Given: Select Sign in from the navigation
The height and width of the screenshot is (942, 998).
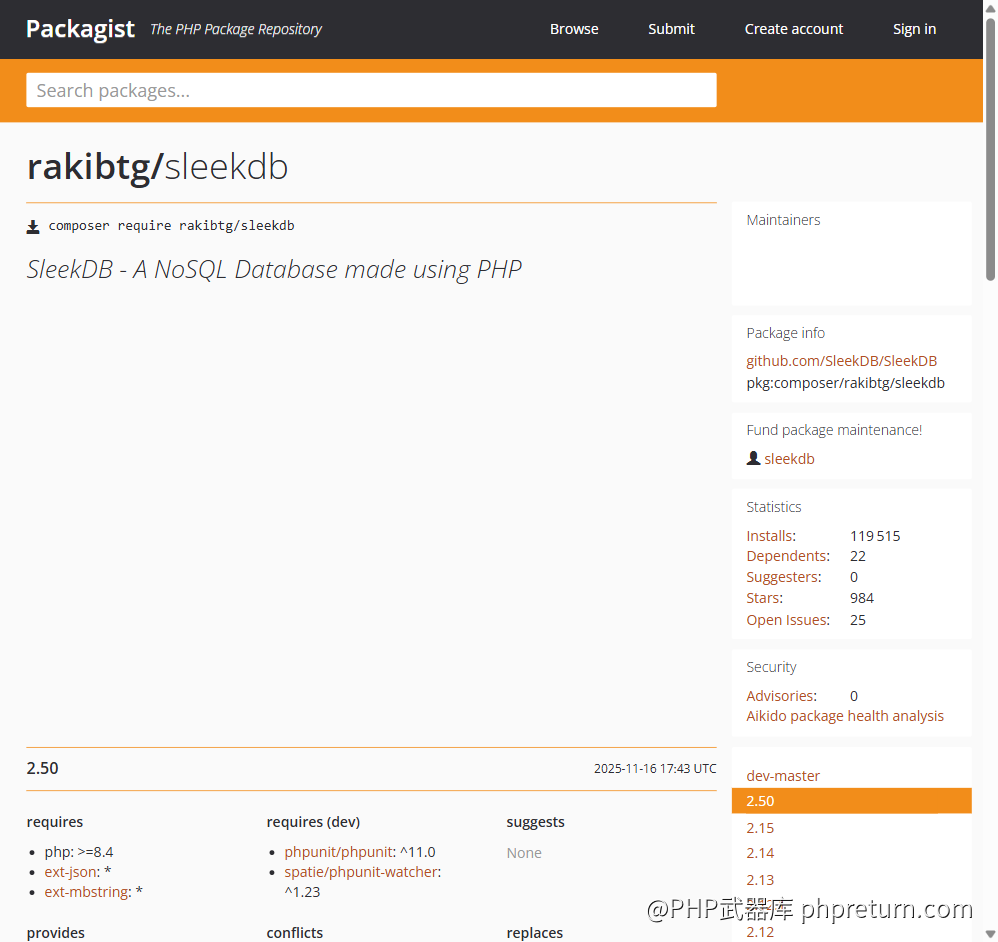Looking at the screenshot, I should [914, 29].
